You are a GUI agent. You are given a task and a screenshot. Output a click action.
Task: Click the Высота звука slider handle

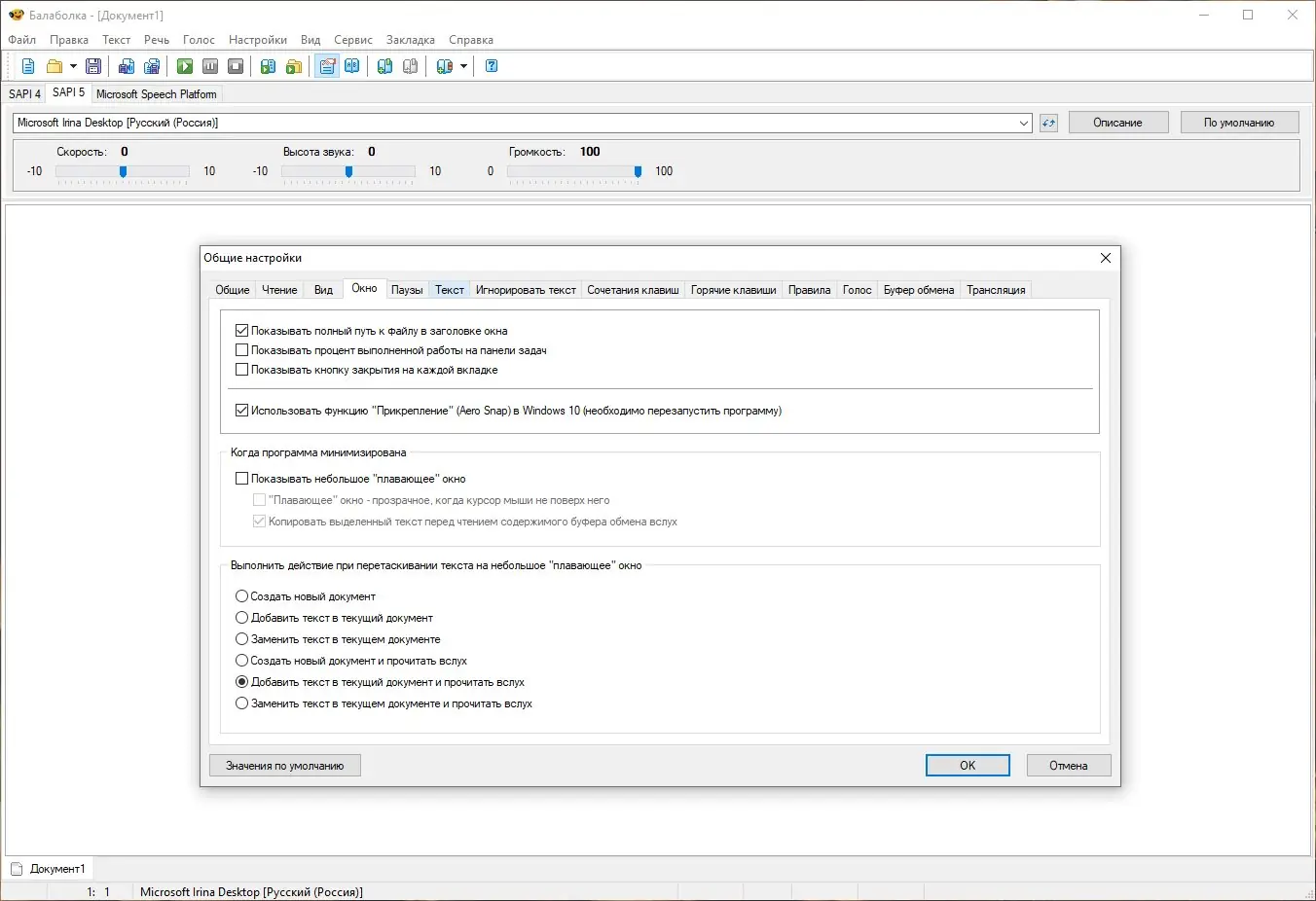tap(348, 172)
